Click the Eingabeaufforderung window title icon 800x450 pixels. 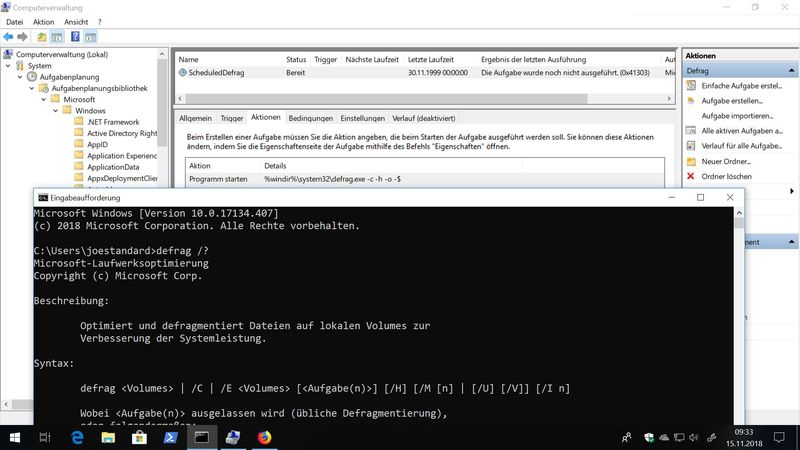click(x=43, y=197)
